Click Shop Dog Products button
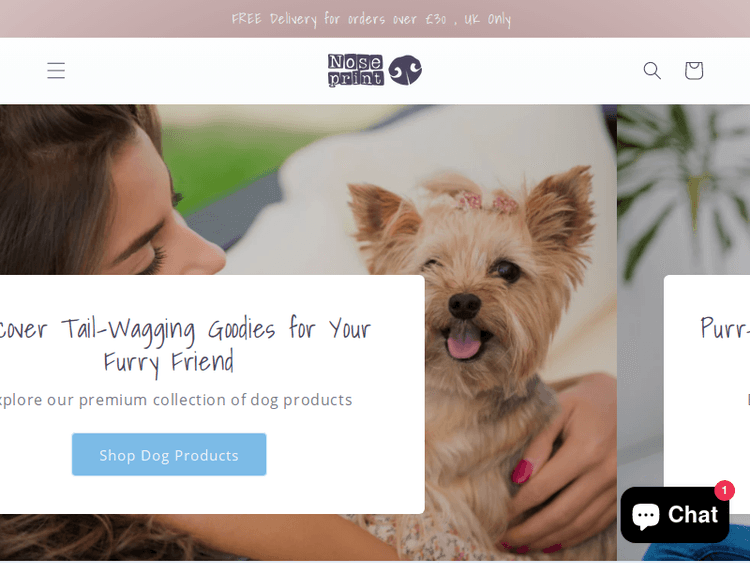The height and width of the screenshot is (563, 750). click(169, 454)
